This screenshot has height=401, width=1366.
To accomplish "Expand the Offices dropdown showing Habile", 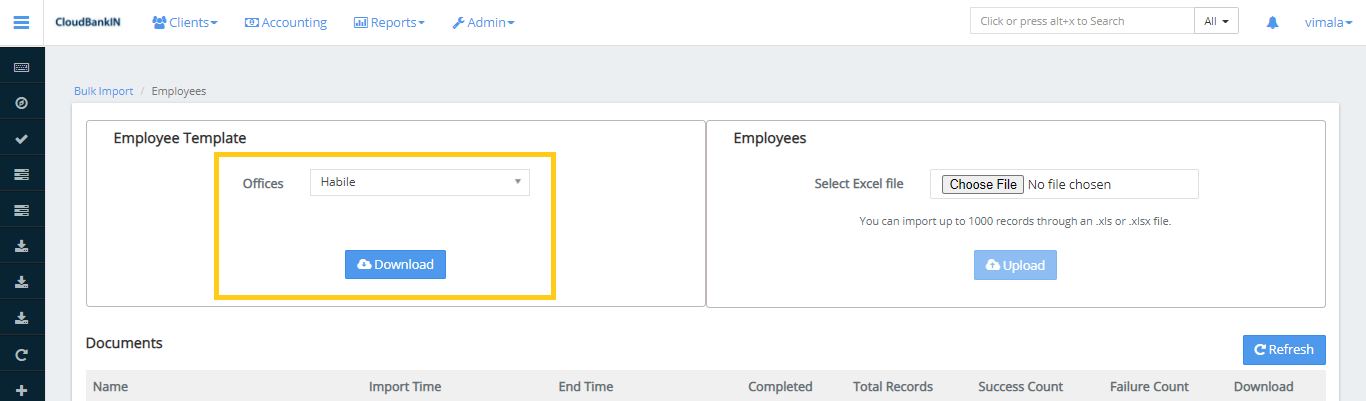I will tap(419, 182).
